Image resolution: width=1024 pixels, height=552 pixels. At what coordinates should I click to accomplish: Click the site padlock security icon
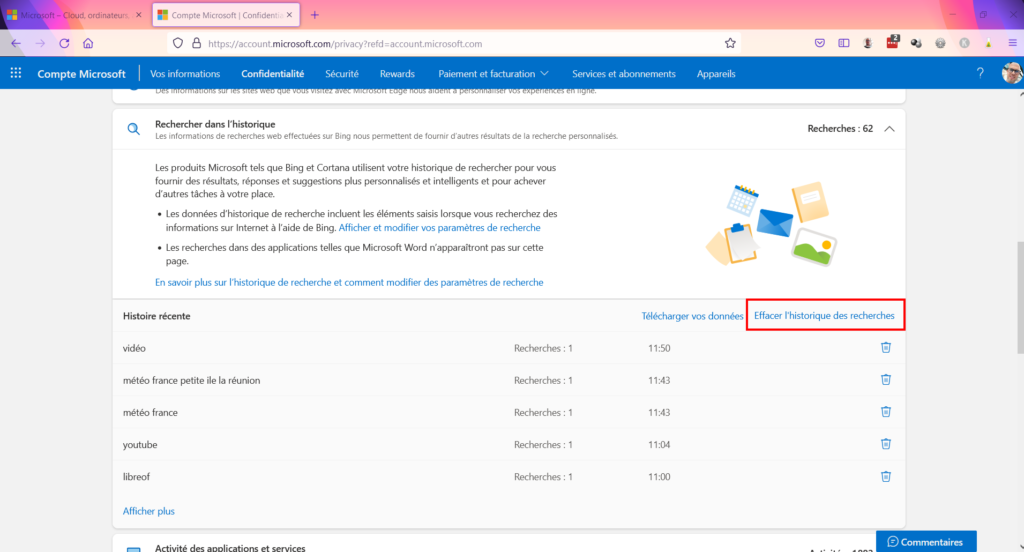click(196, 44)
